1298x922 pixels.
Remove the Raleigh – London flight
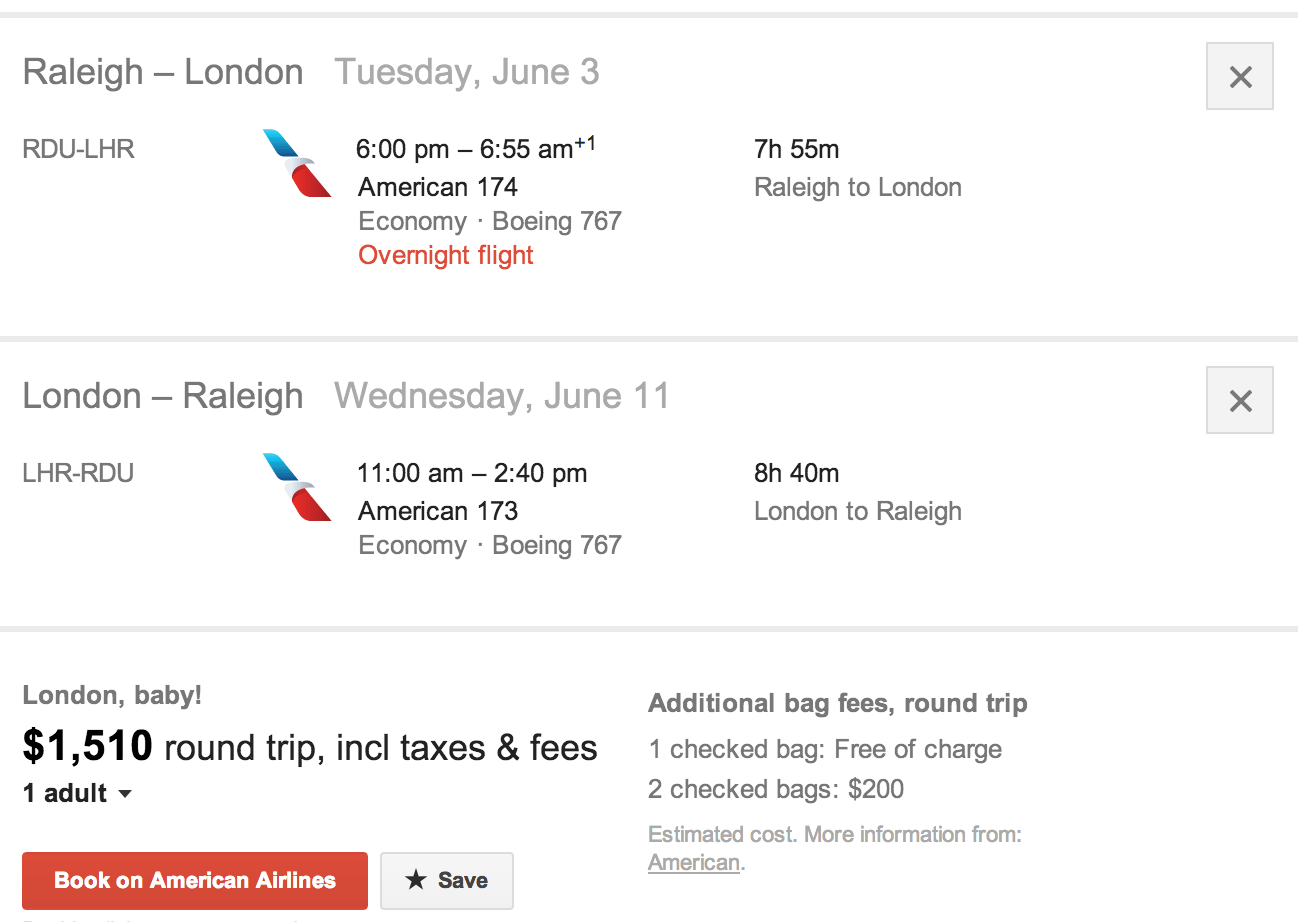[x=1239, y=76]
